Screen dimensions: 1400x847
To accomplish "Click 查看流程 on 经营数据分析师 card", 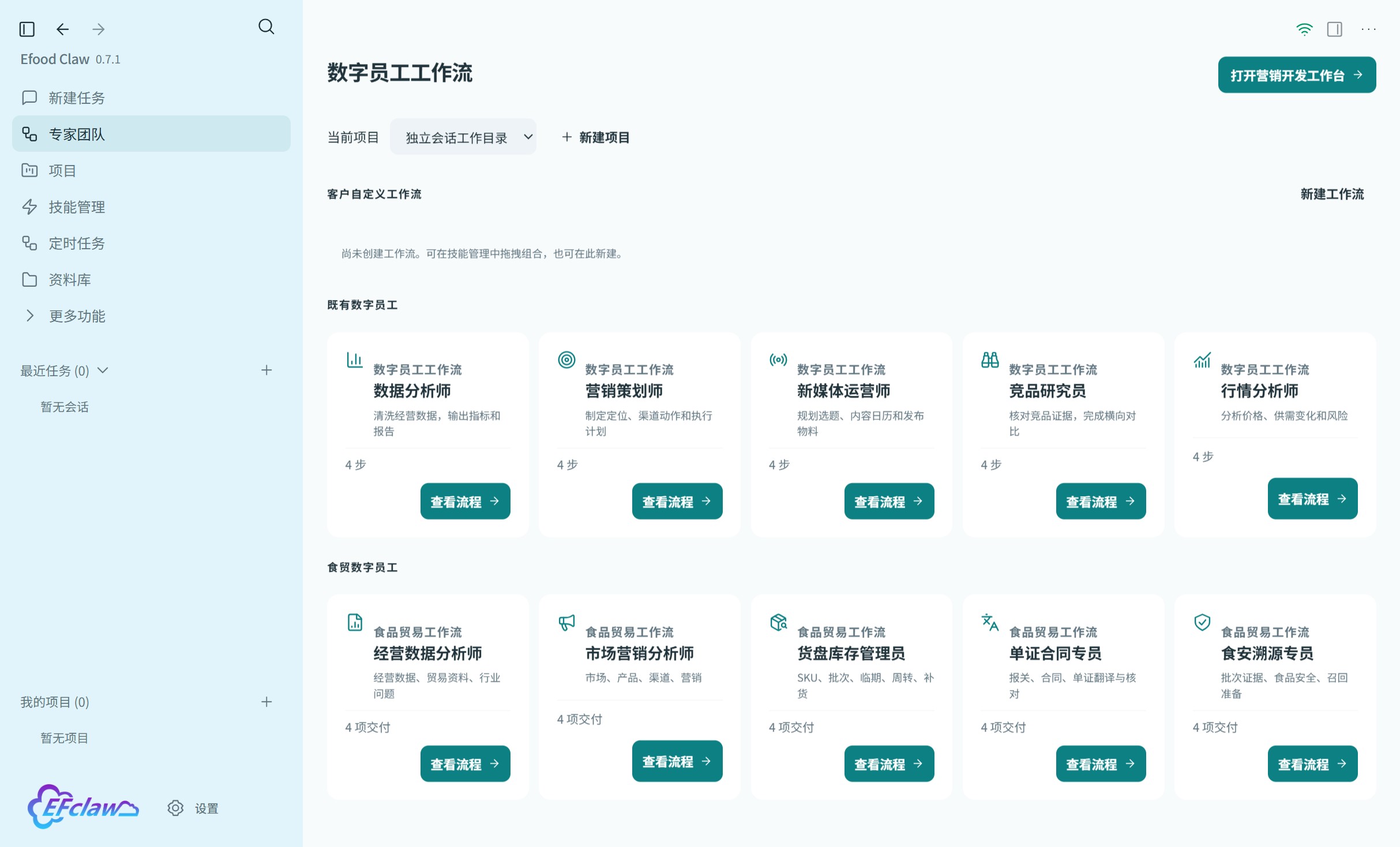I will tap(465, 764).
